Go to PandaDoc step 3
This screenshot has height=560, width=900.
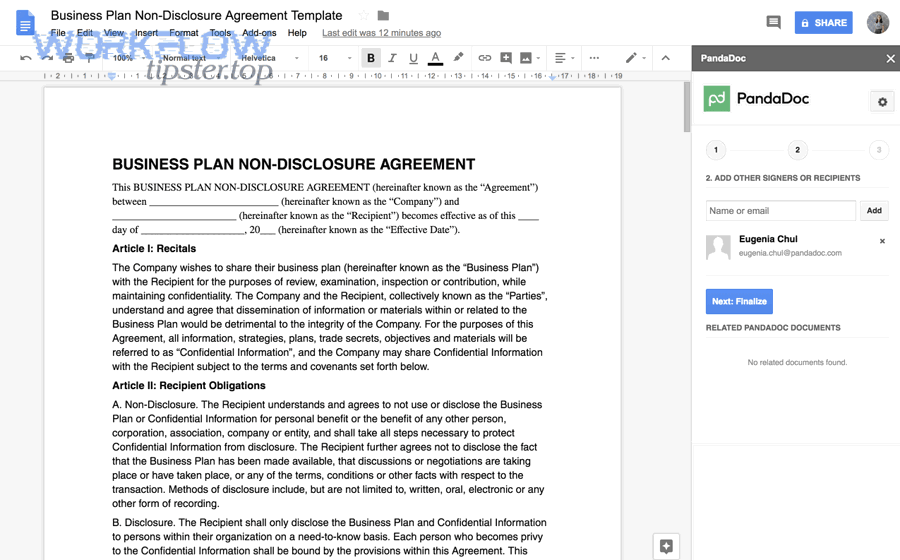(x=879, y=150)
